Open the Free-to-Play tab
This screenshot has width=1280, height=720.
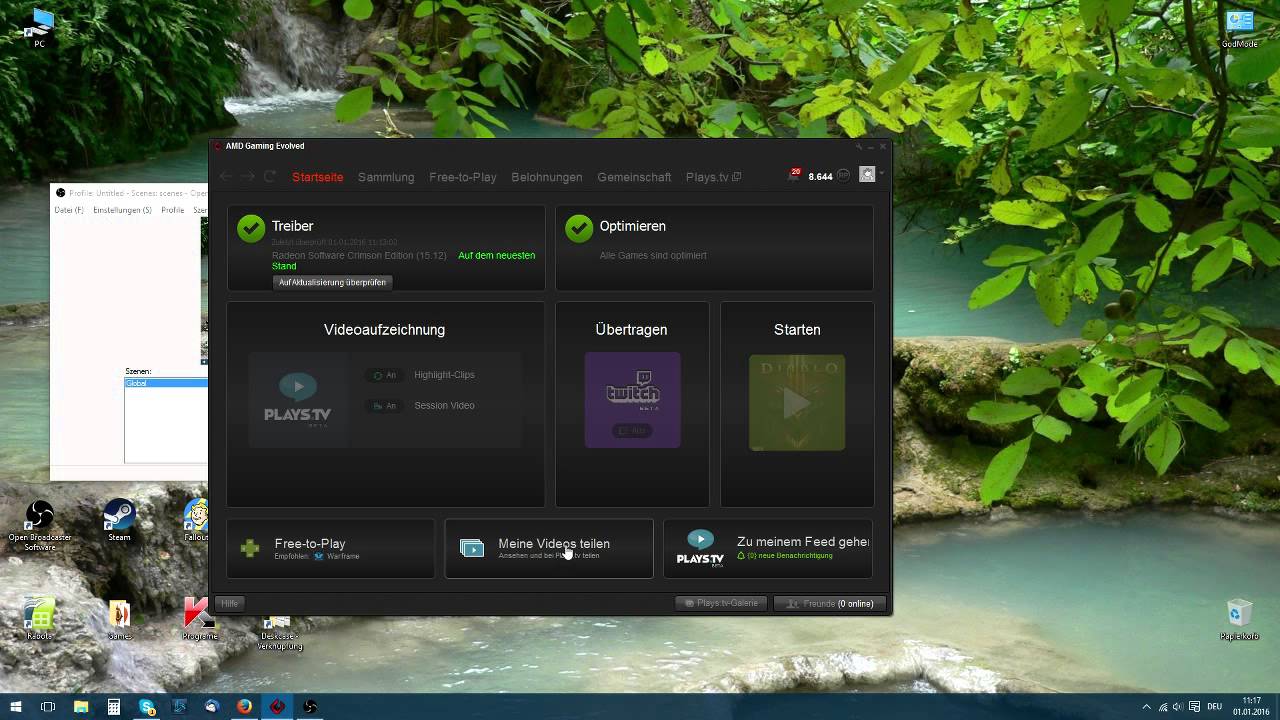[463, 177]
